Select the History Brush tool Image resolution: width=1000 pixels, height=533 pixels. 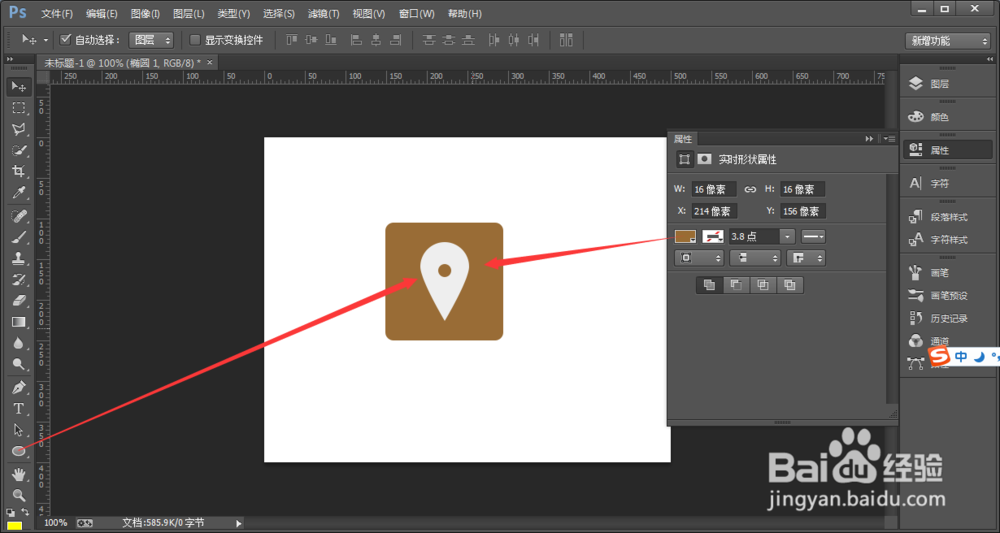18,280
